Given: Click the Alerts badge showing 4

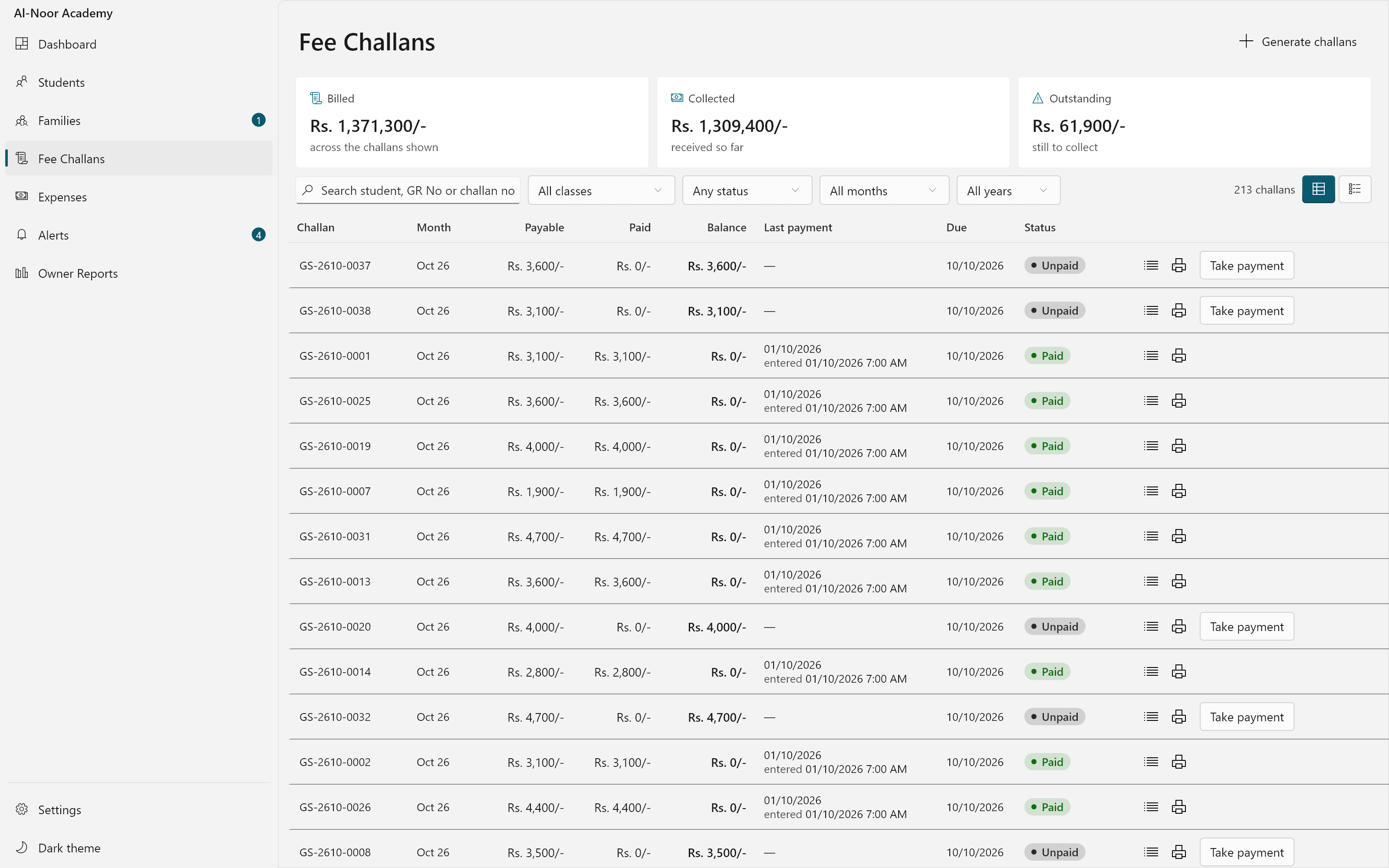Looking at the screenshot, I should coord(258,235).
